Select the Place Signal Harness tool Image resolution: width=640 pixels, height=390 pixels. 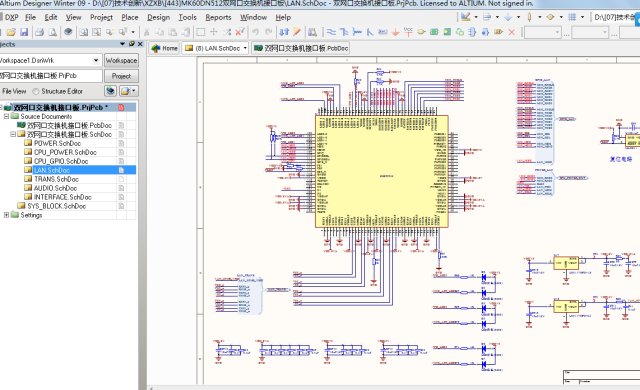coord(357,32)
